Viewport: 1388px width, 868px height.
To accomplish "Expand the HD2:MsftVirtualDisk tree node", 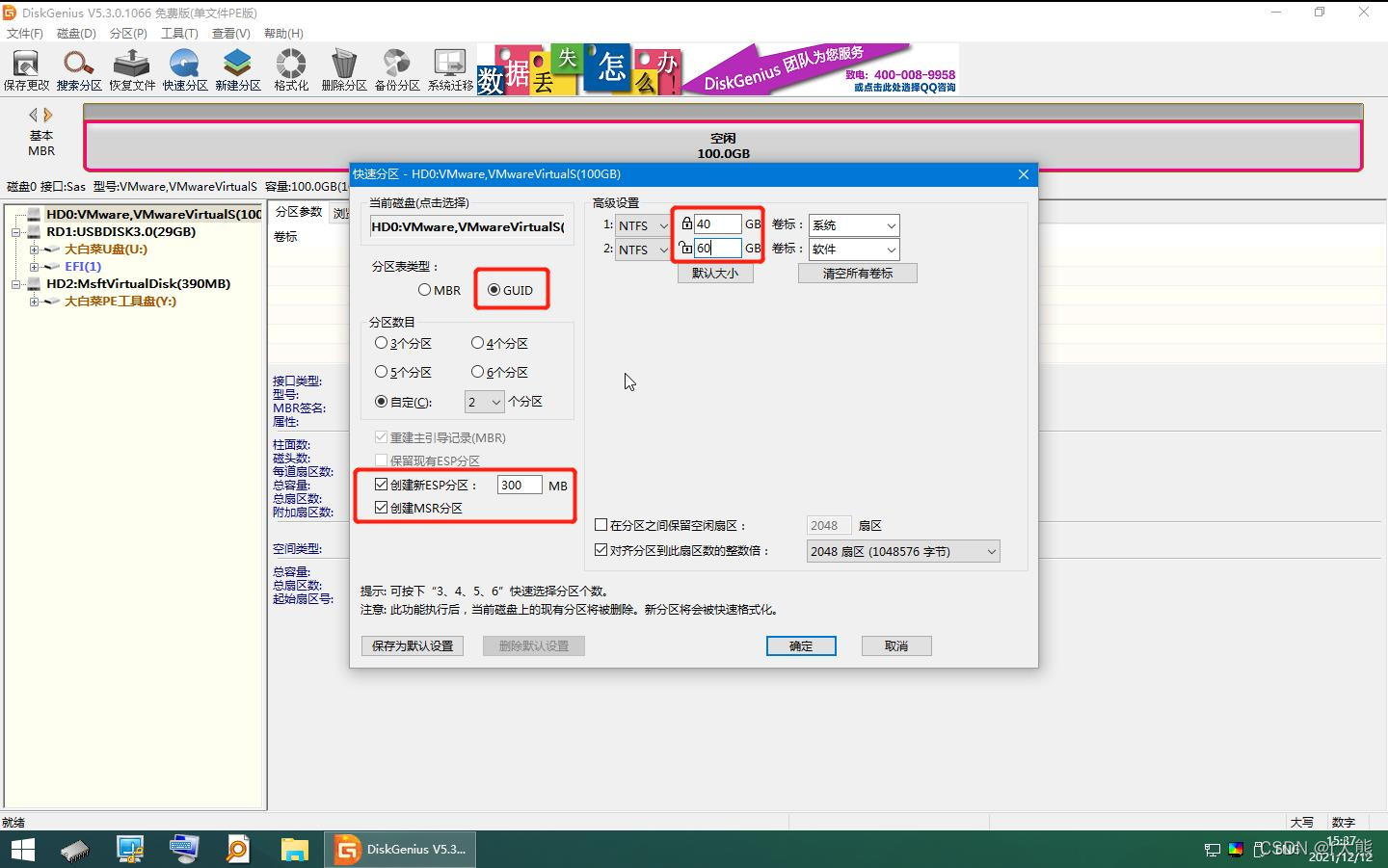I will 16,284.
